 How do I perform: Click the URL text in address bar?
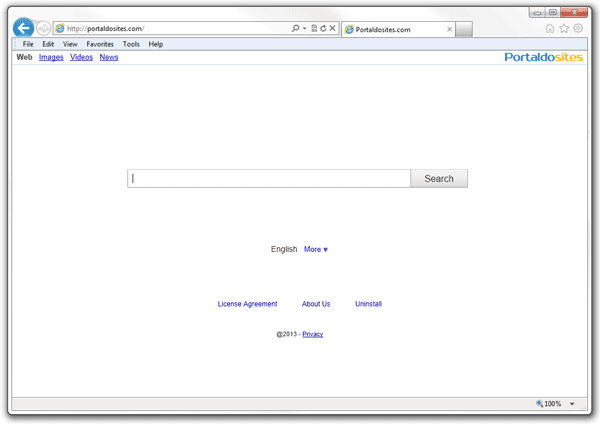(105, 28)
